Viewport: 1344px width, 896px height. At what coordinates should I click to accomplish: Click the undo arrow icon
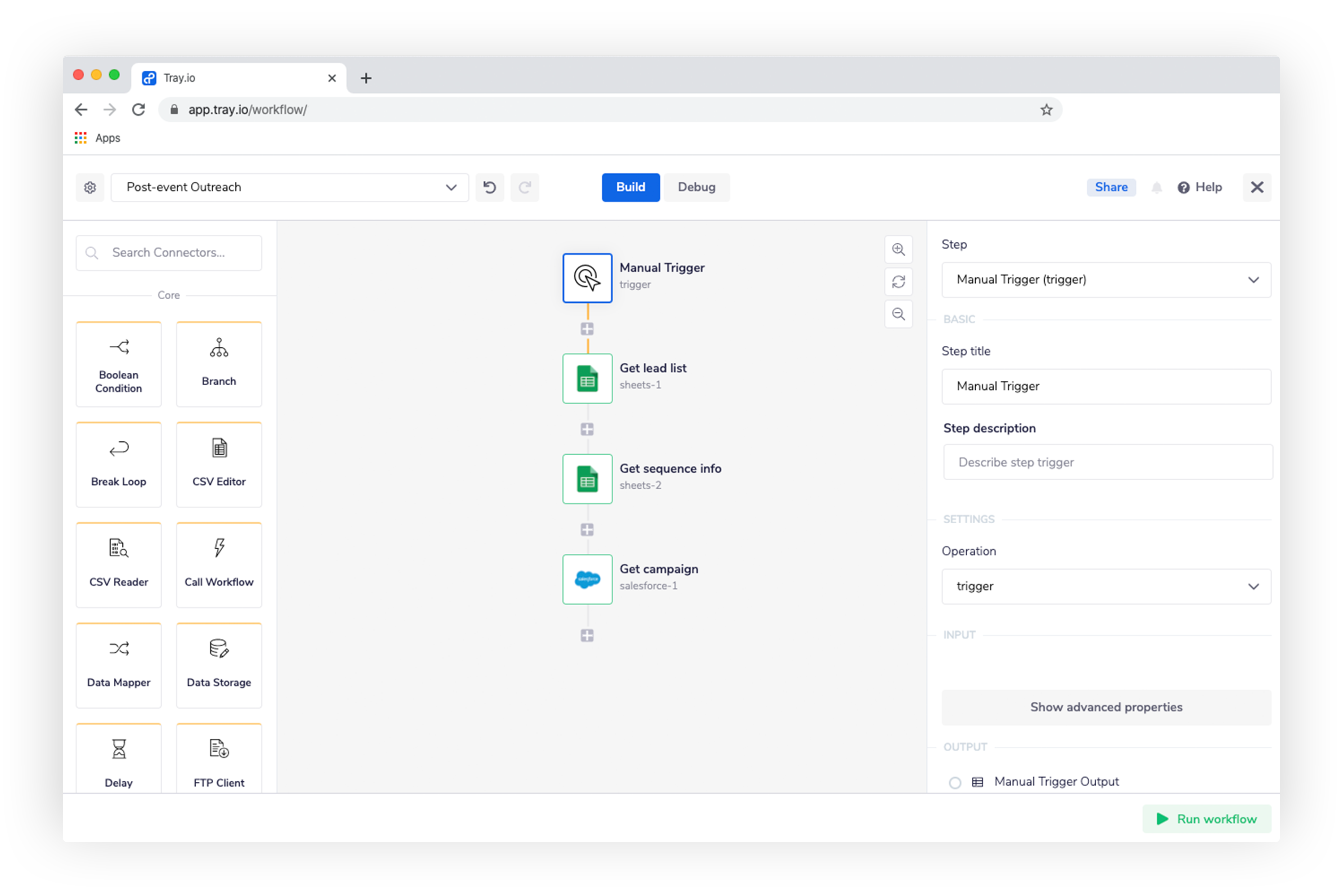click(490, 187)
